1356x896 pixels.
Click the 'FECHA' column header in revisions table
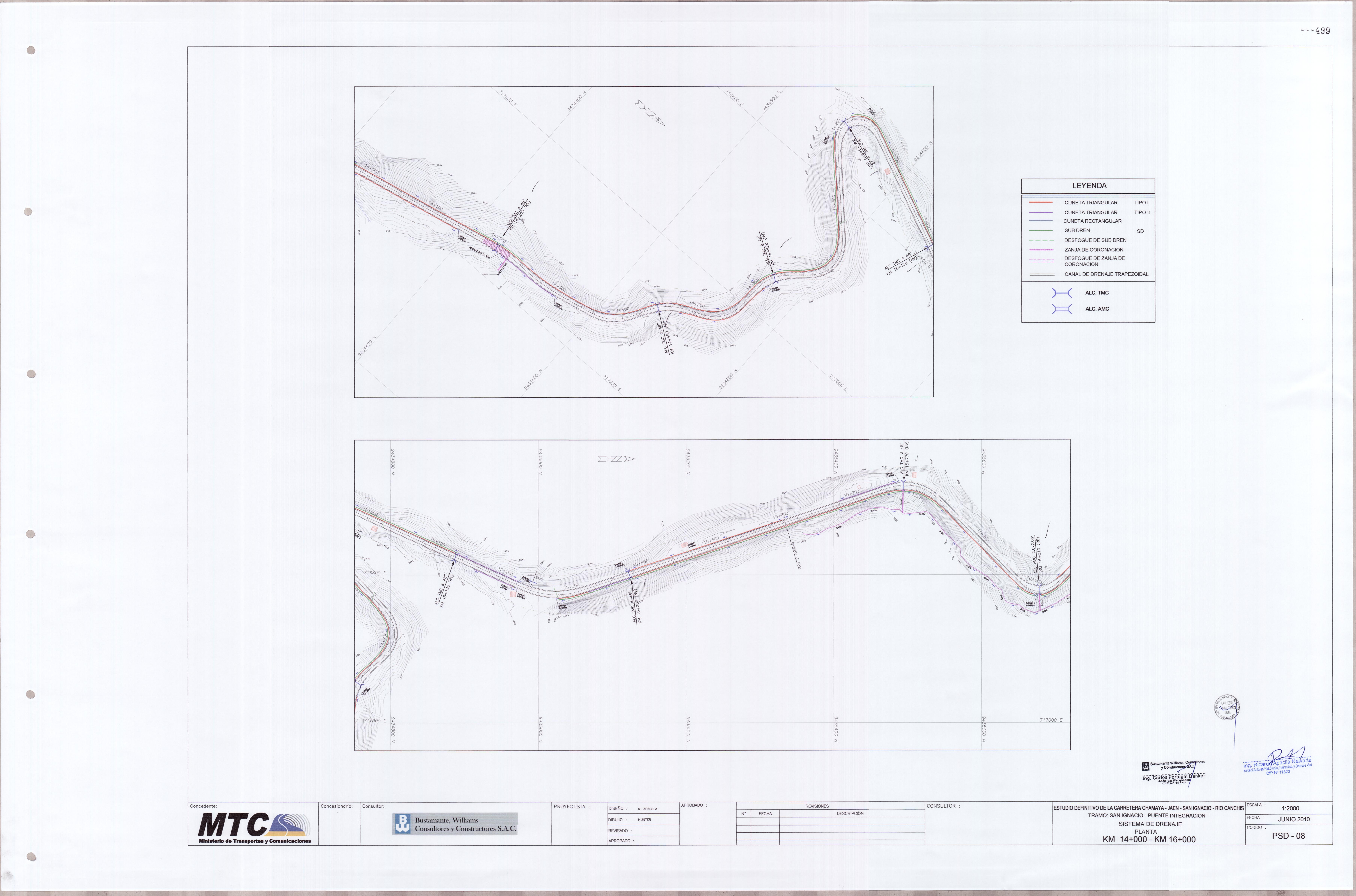point(765,814)
